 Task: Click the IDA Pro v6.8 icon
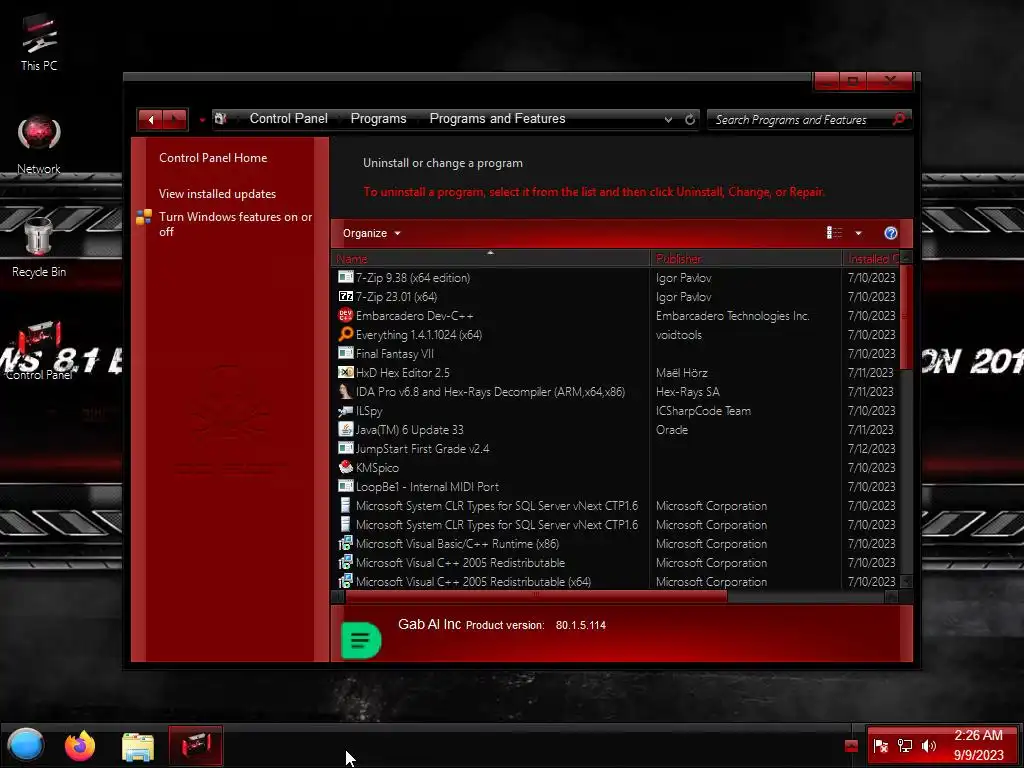tap(345, 392)
